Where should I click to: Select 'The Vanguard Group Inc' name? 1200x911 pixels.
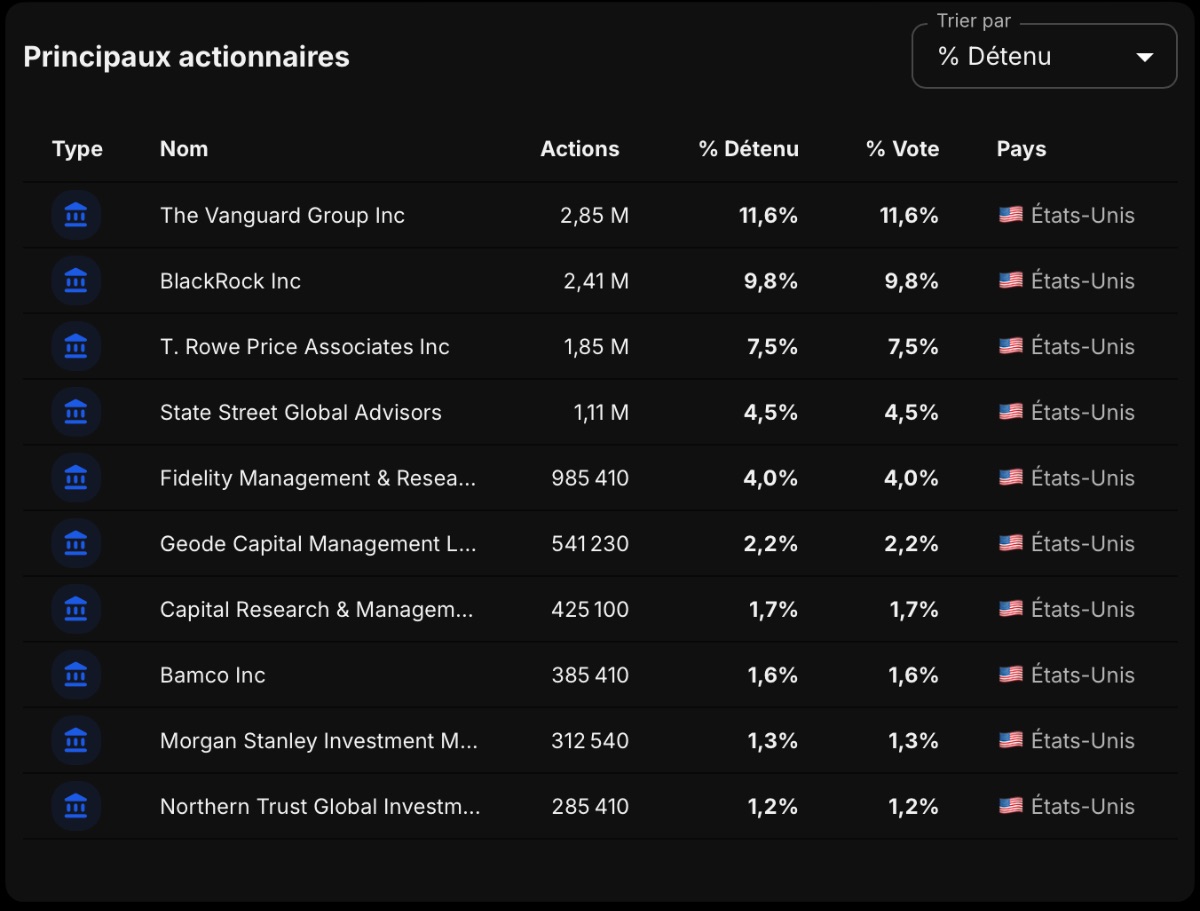click(282, 215)
